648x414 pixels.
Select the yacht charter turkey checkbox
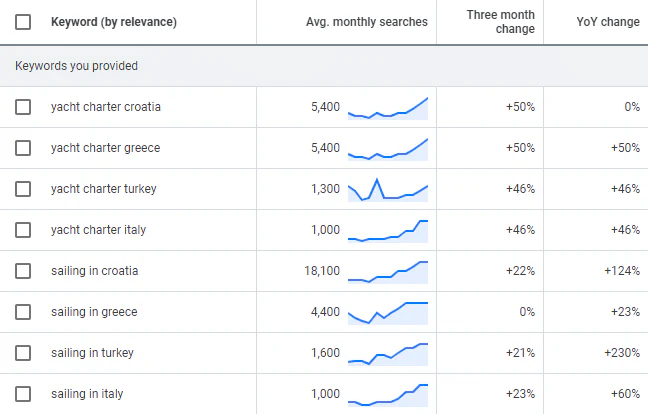[23, 189]
